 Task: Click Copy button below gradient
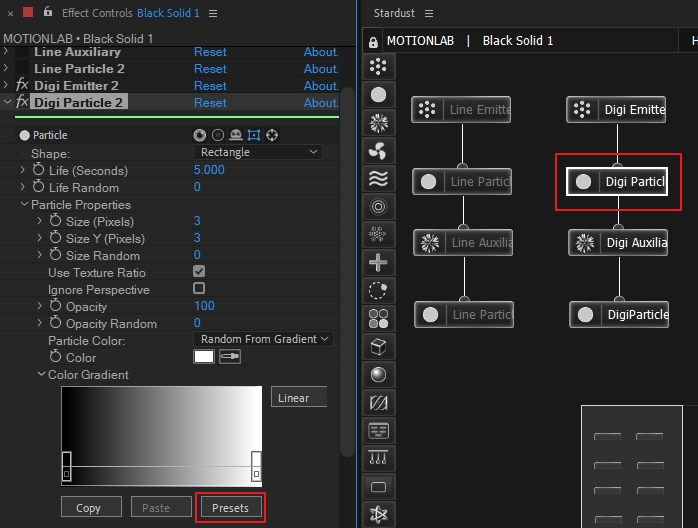[x=91, y=507]
